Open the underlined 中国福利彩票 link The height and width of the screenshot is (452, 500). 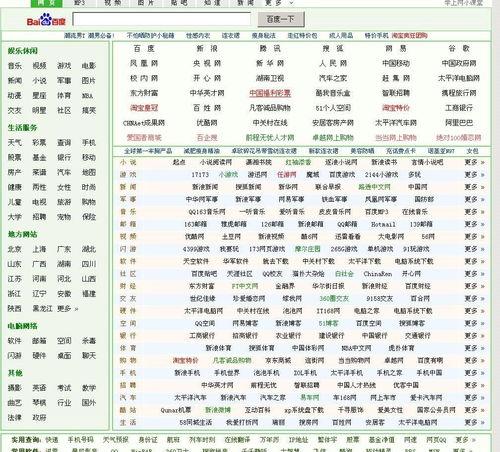coord(270,93)
